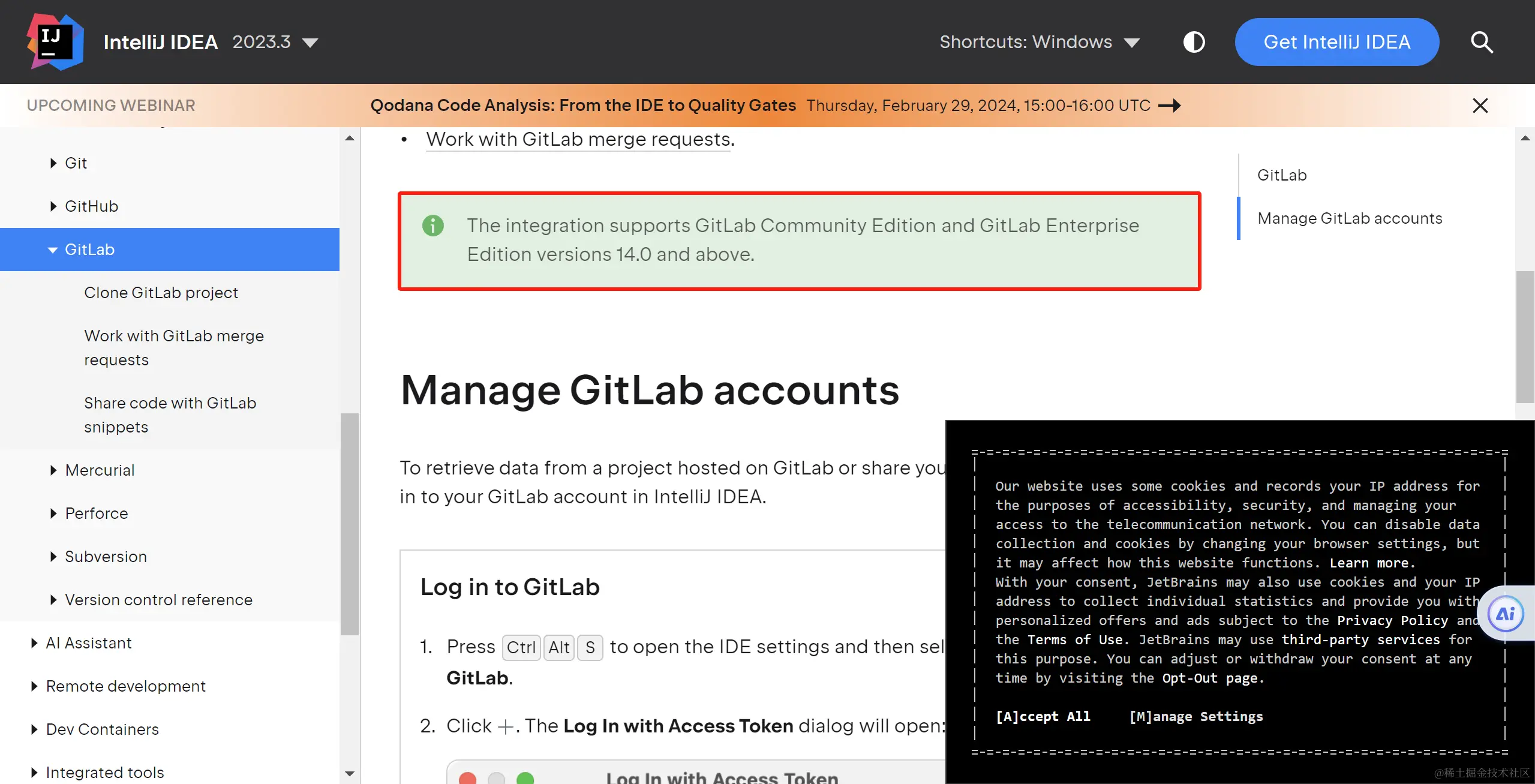
Task: Click the IntelliJ IDEA logo
Action: (55, 41)
